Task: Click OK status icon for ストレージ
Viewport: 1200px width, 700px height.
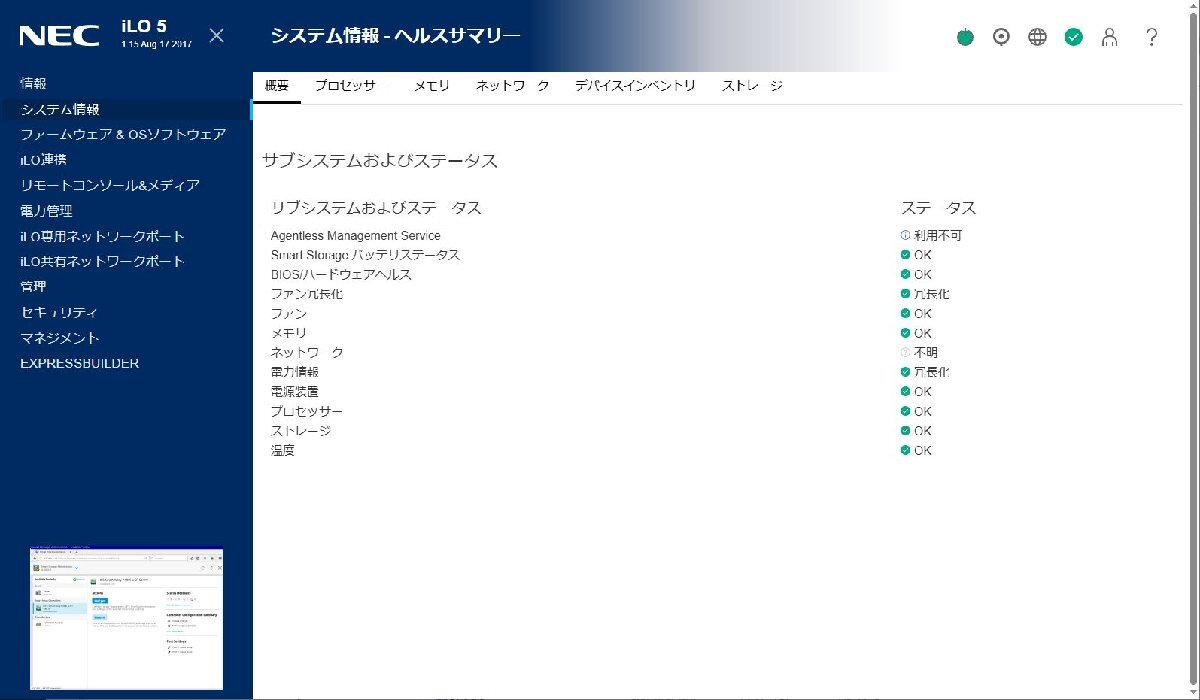Action: (x=905, y=431)
